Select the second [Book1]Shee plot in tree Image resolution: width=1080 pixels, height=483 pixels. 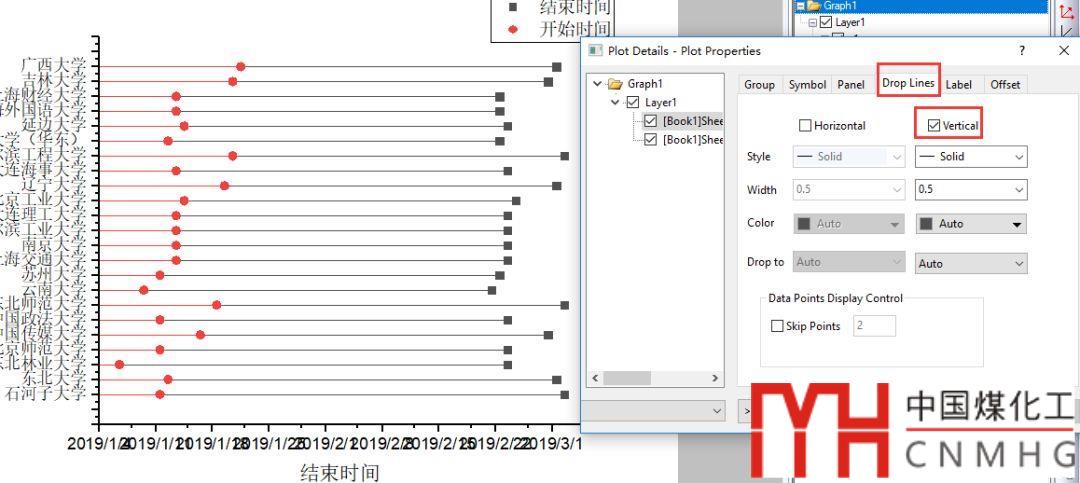tap(692, 139)
